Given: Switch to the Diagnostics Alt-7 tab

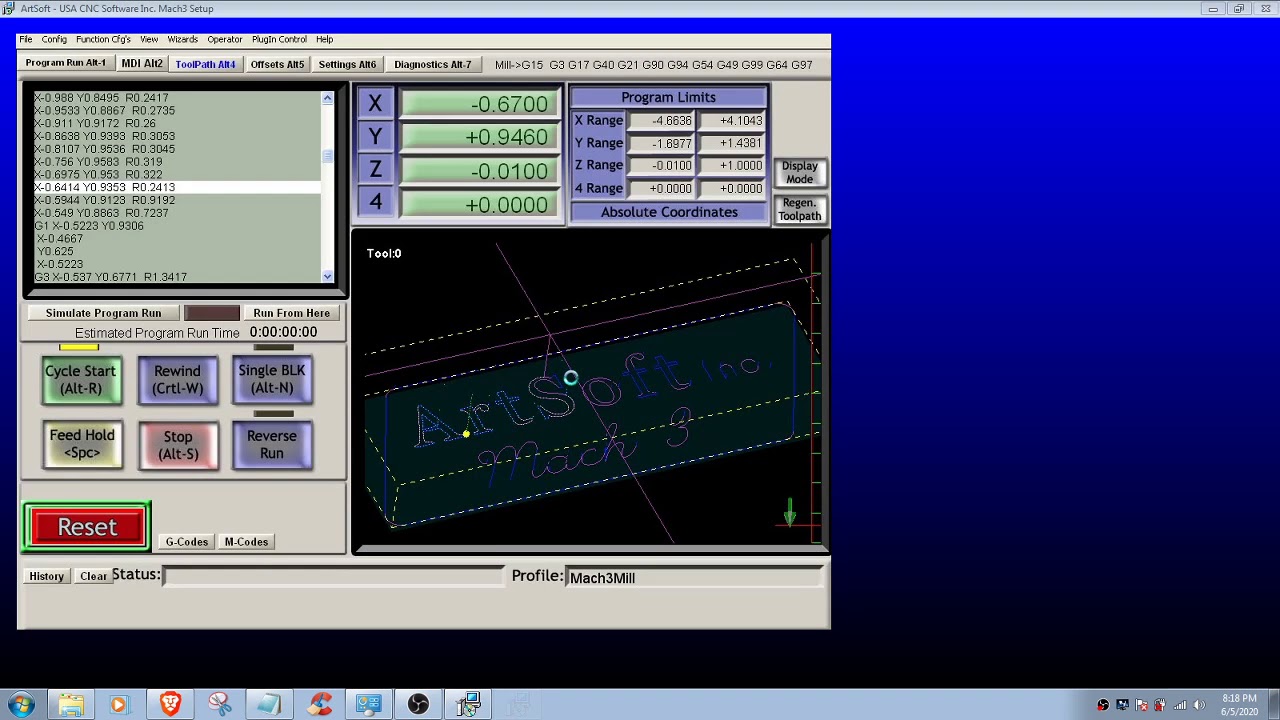Looking at the screenshot, I should (x=432, y=64).
